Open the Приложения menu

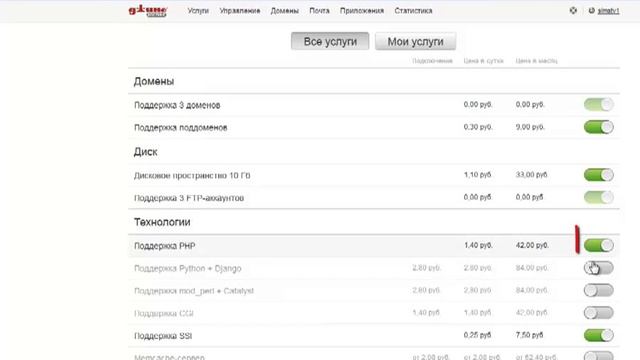pyautogui.click(x=362, y=11)
